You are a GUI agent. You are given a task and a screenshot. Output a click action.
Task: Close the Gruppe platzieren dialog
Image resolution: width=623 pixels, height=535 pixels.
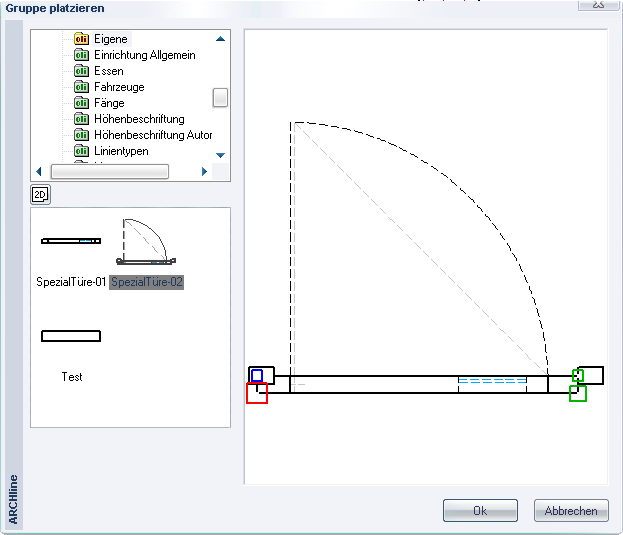point(598,5)
